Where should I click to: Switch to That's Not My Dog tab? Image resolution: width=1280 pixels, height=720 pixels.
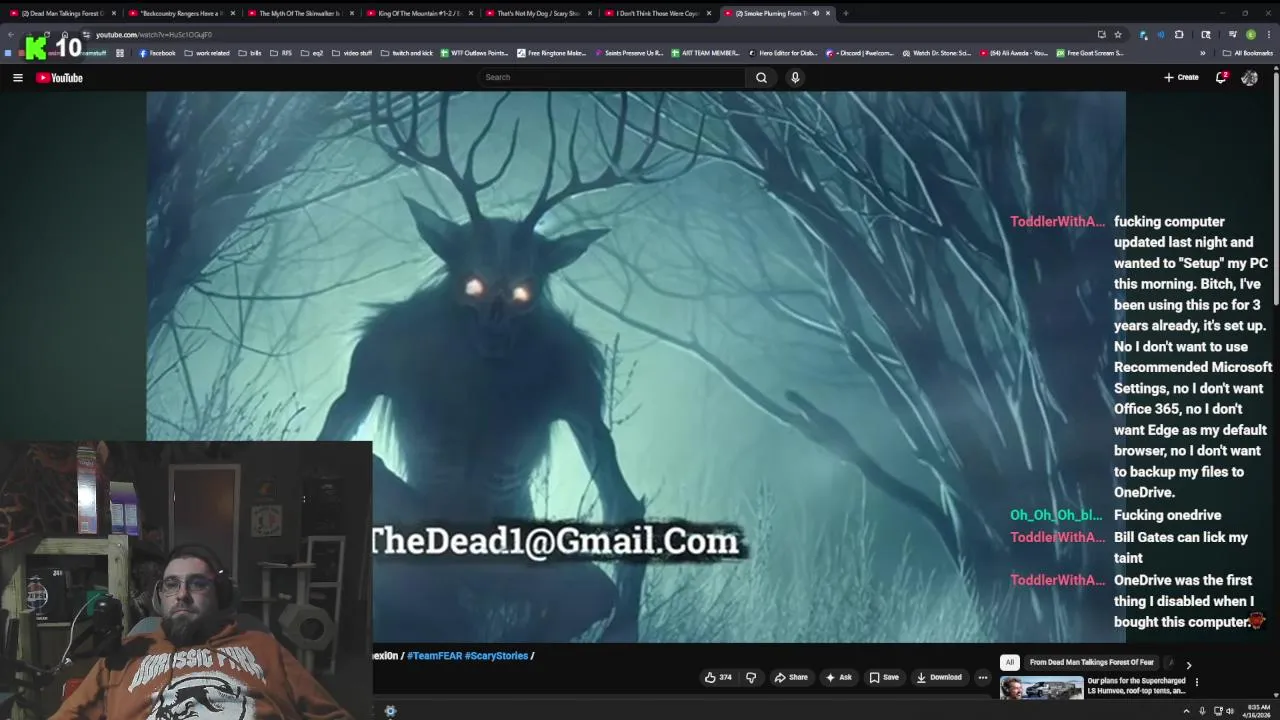tap(537, 13)
